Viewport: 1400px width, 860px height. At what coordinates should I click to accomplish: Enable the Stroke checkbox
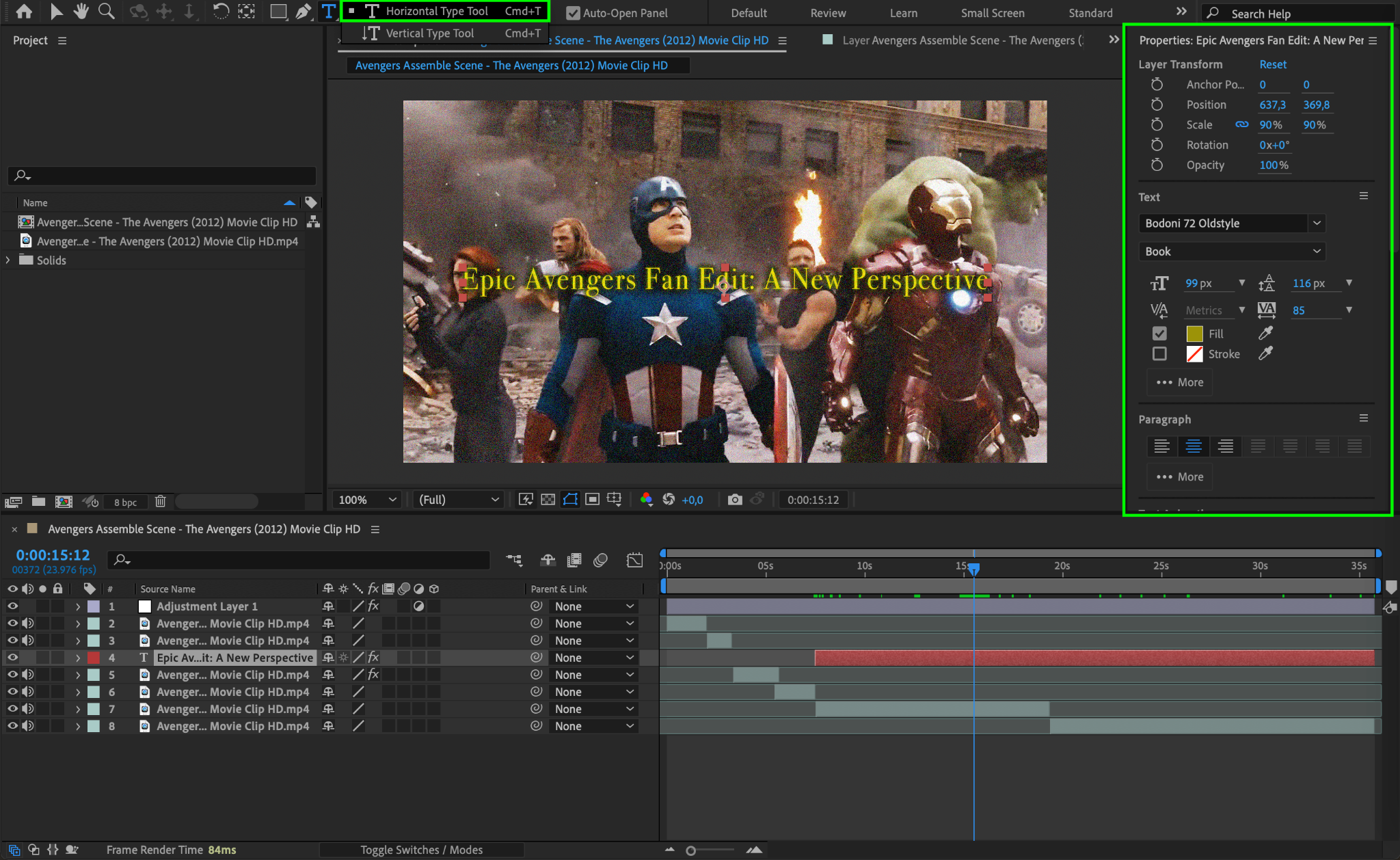(x=1159, y=354)
